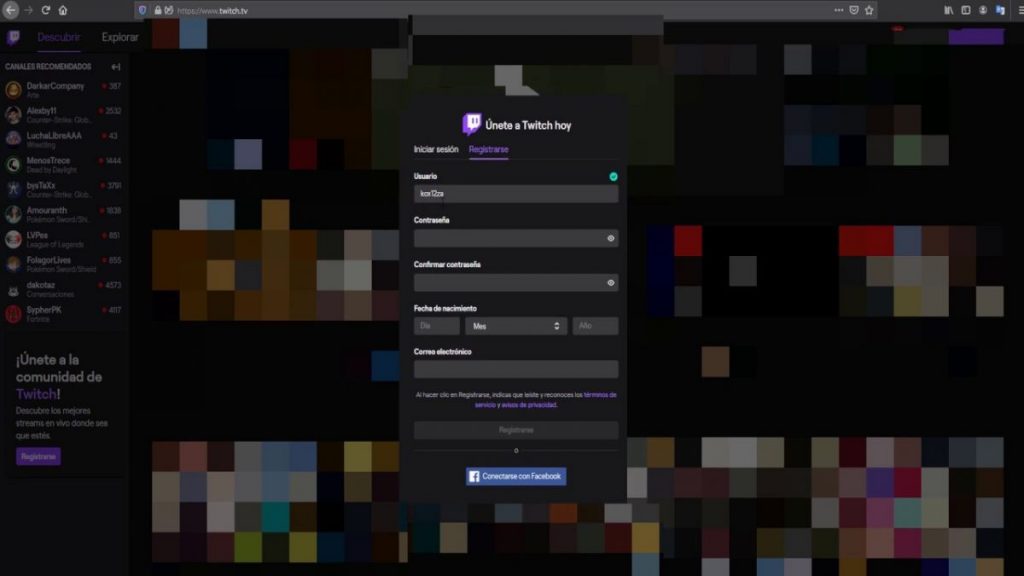The width and height of the screenshot is (1024, 576).
Task: Open the Explorar section
Action: coord(120,35)
